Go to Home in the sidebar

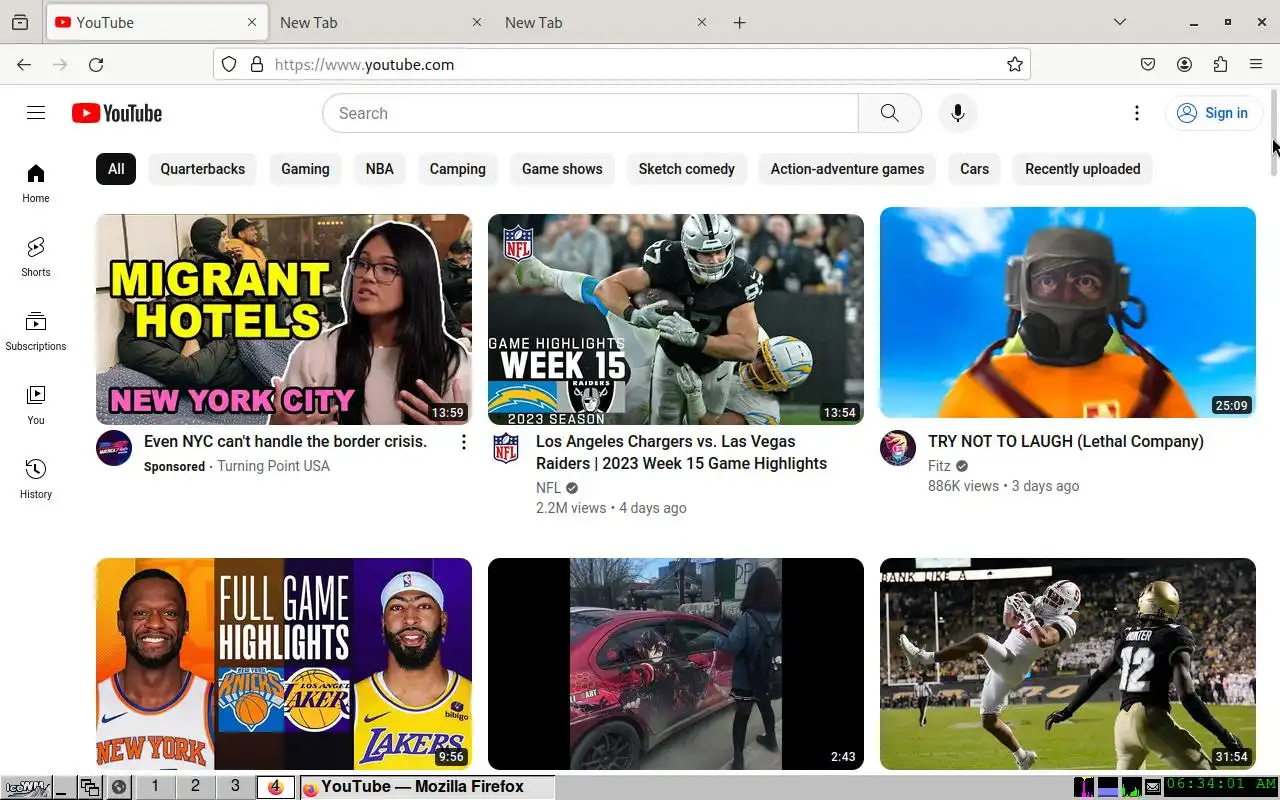(x=36, y=183)
